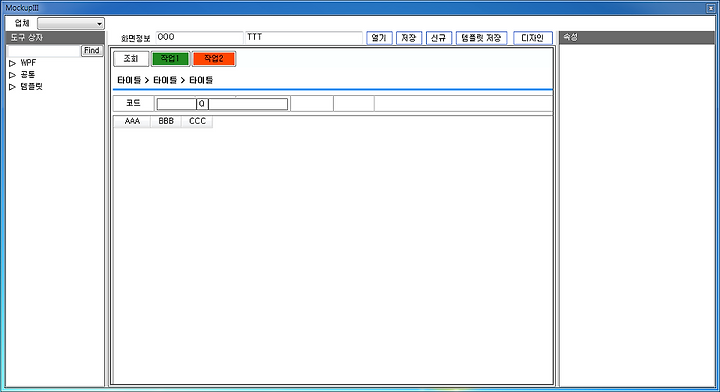The width and height of the screenshot is (720, 392).
Task: Select the WPF tree label
Action: coord(28,63)
